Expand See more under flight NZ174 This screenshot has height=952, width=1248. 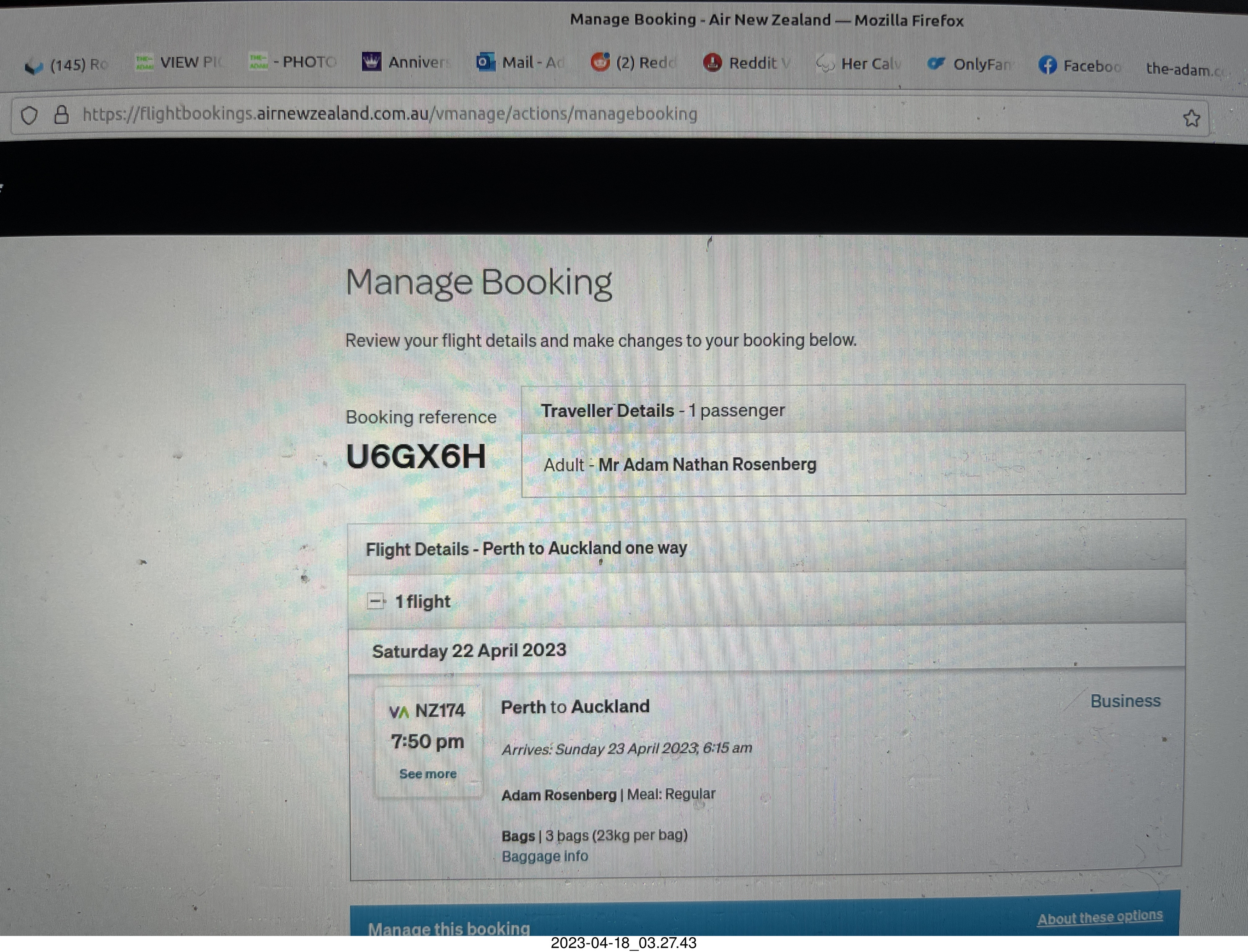(x=428, y=774)
